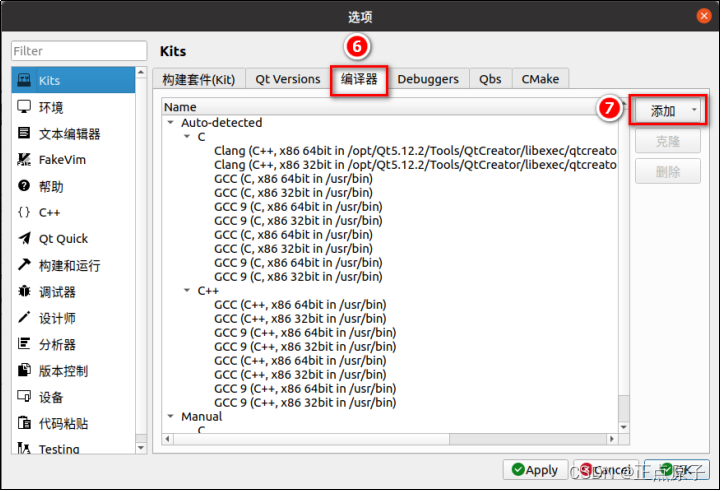Click the compiler list horizontal scrollbar

point(311,439)
